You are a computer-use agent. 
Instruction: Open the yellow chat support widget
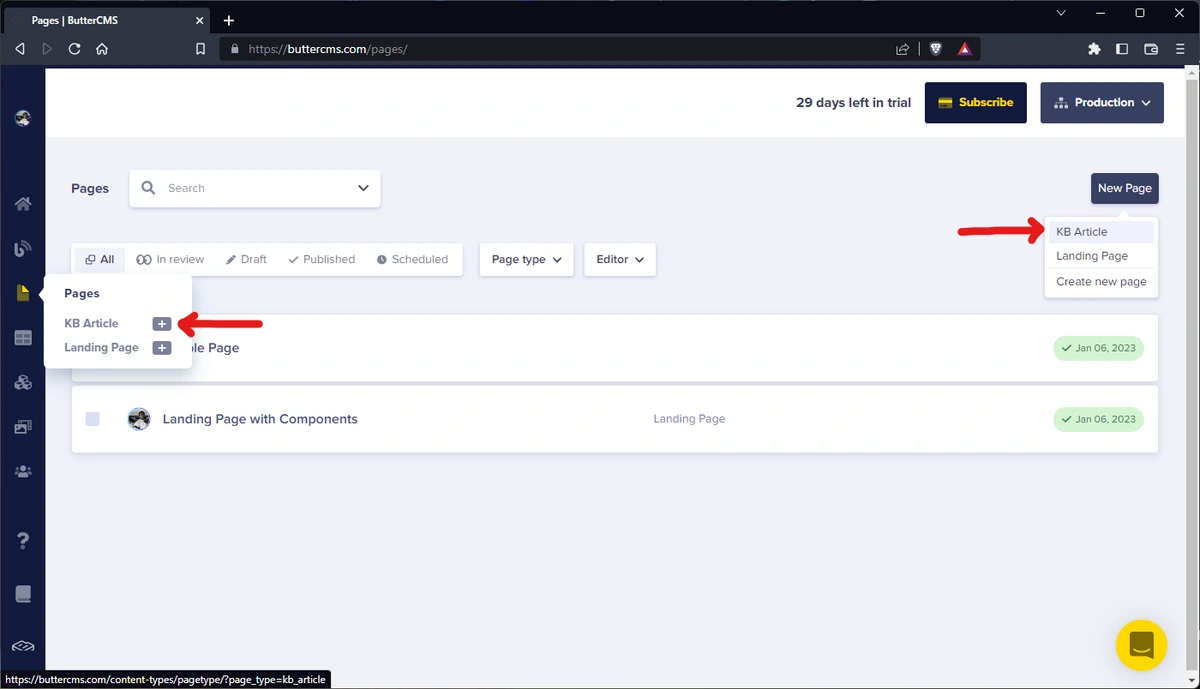click(1141, 643)
